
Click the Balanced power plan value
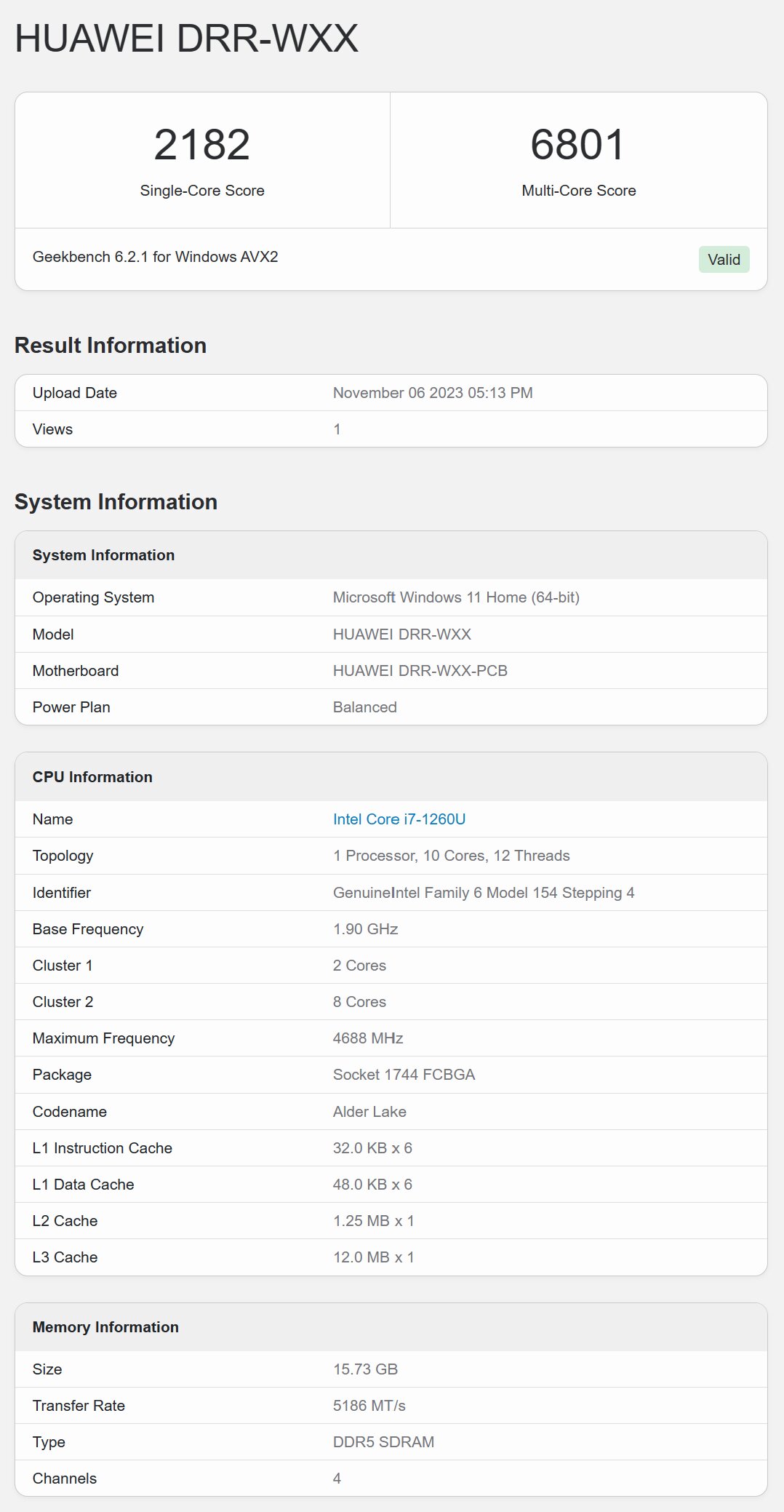(365, 707)
